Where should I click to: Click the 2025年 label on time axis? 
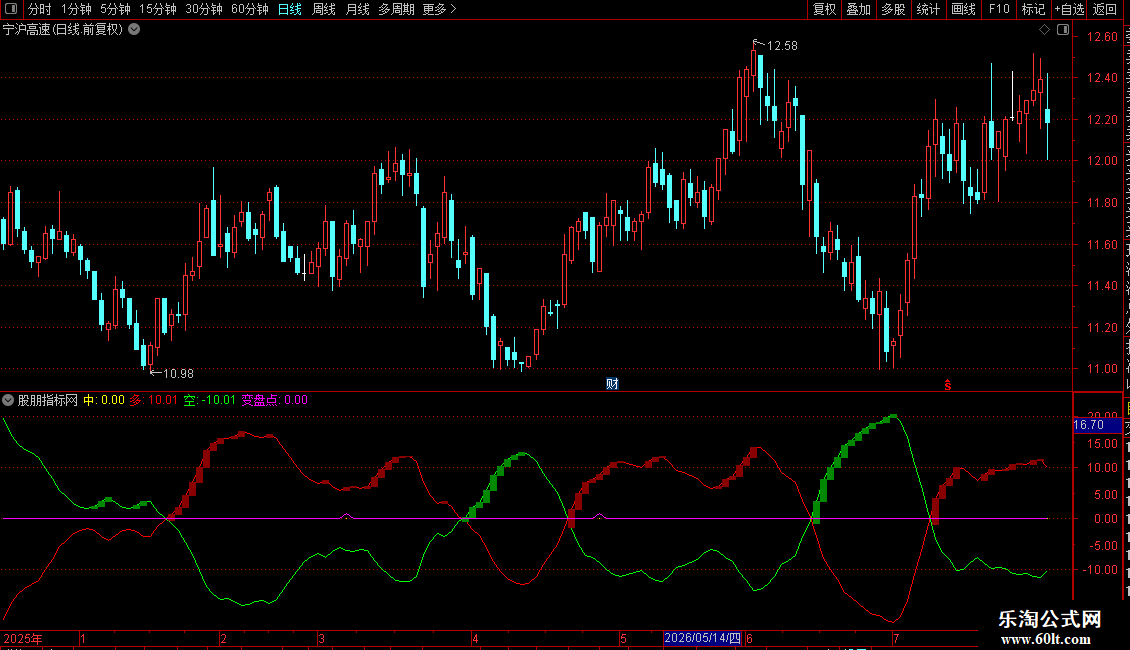[23, 638]
